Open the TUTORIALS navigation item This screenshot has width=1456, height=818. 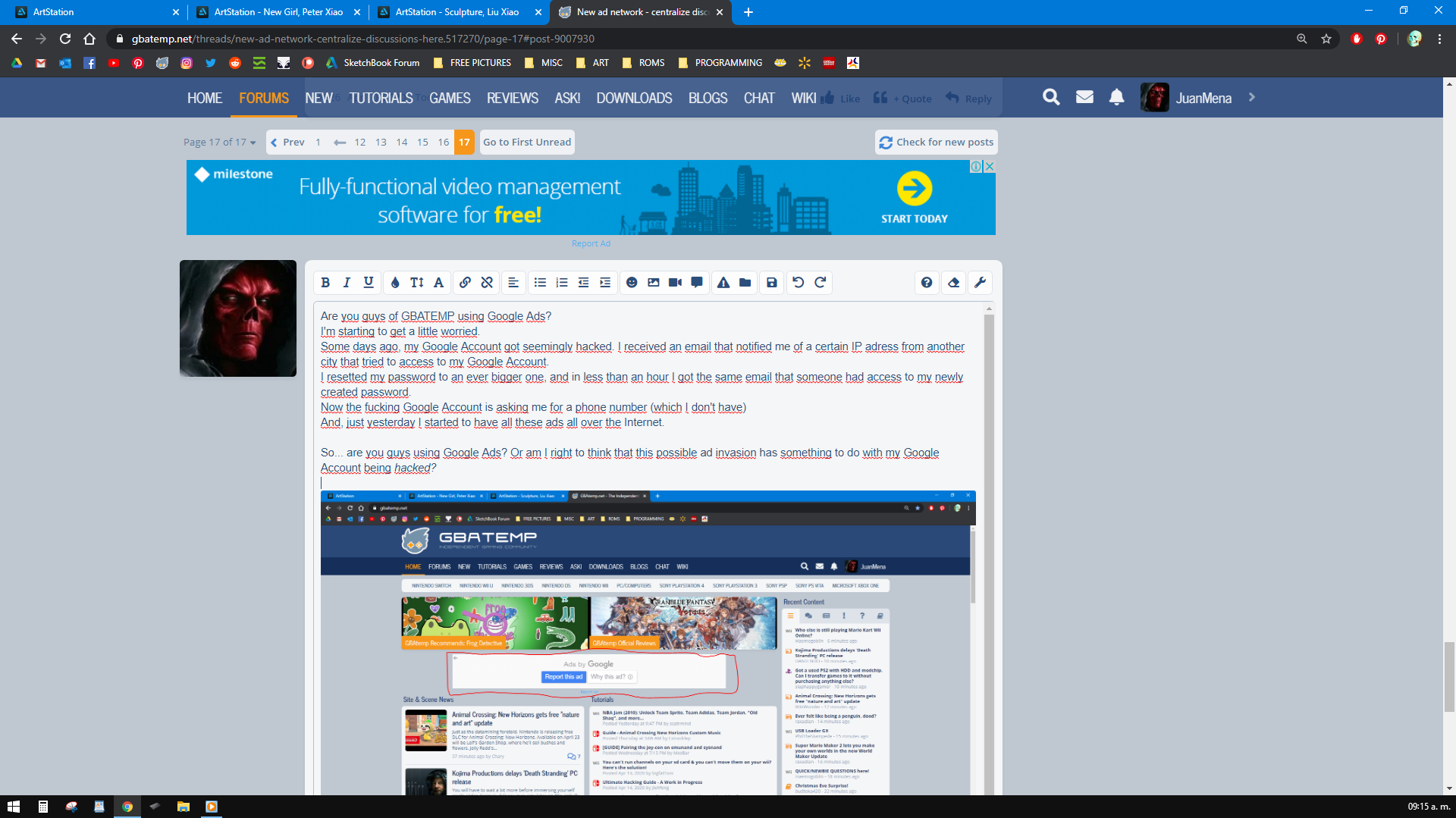pyautogui.click(x=381, y=98)
